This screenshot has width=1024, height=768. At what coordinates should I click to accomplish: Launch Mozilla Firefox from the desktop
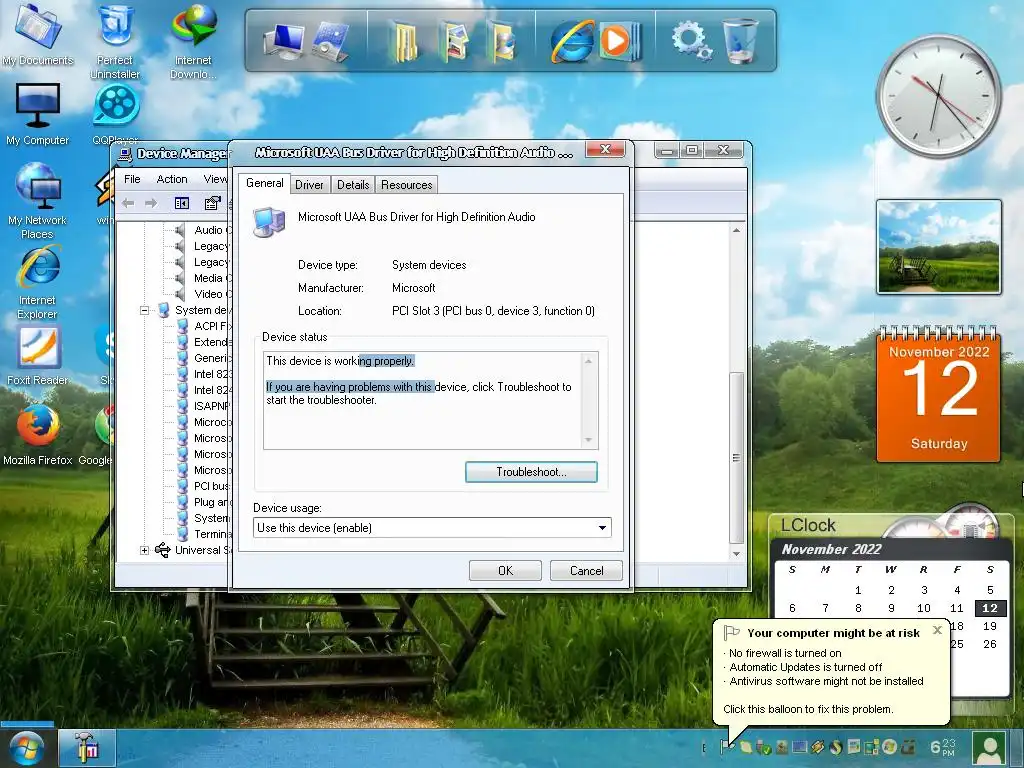(37, 435)
